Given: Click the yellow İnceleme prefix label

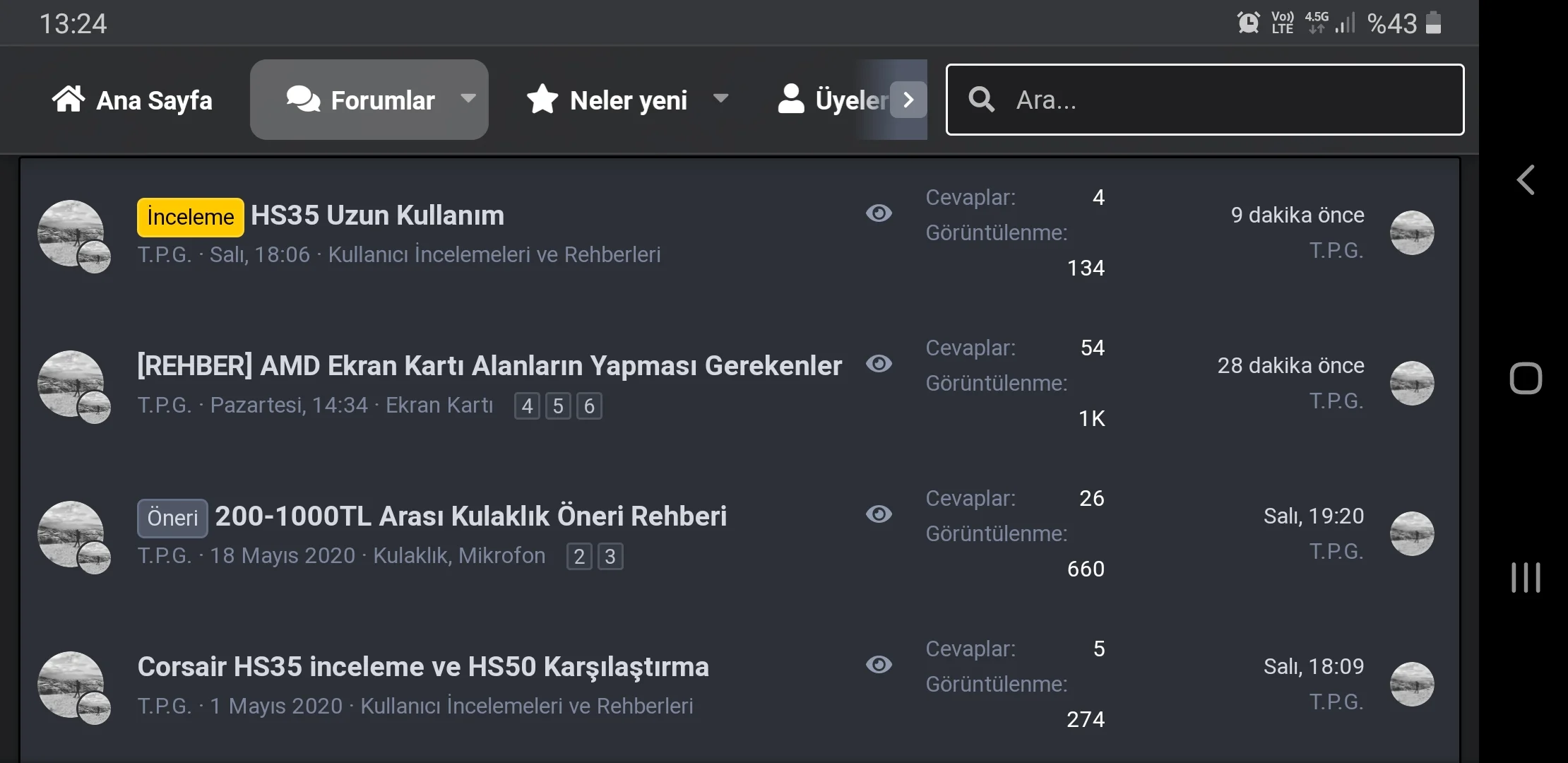Looking at the screenshot, I should [190, 217].
